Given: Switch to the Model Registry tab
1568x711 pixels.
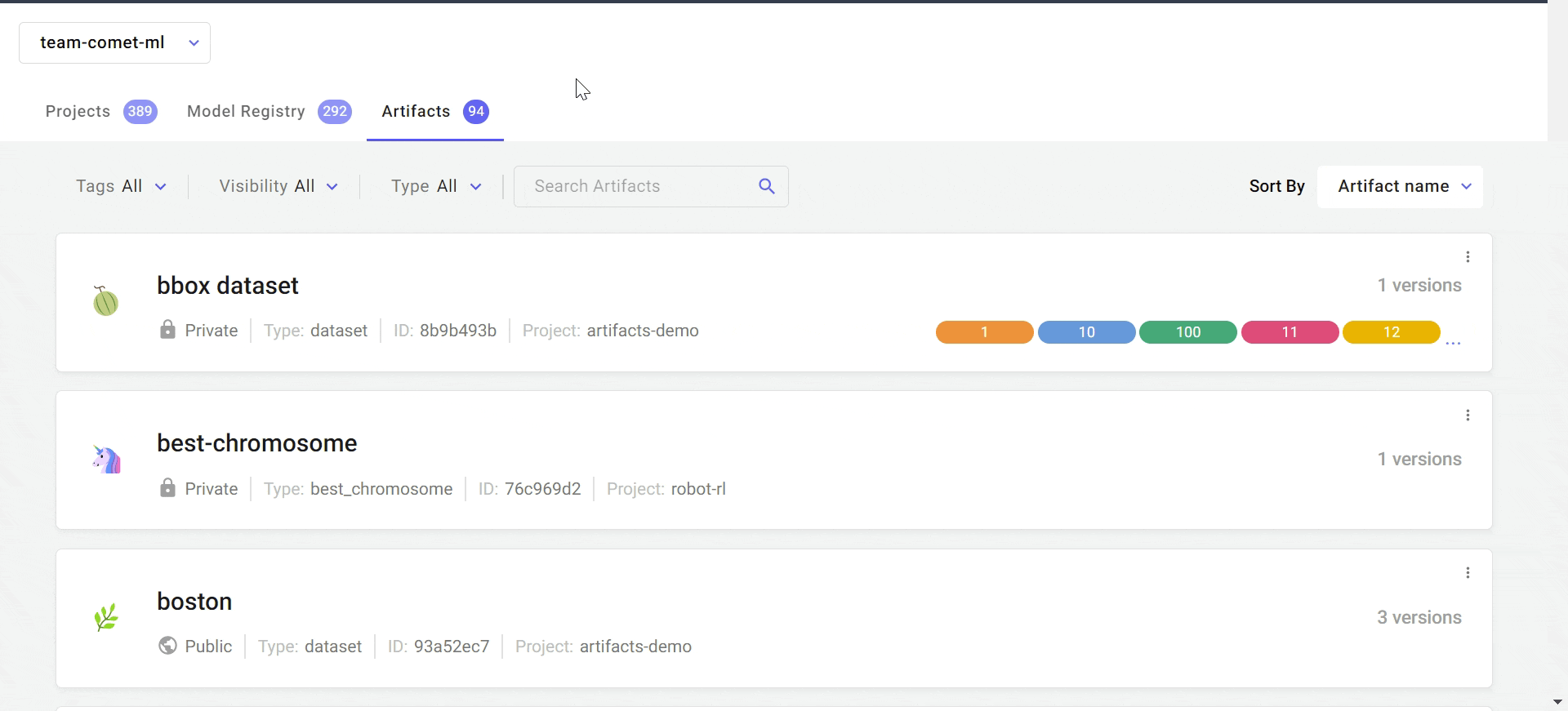Looking at the screenshot, I should (246, 112).
